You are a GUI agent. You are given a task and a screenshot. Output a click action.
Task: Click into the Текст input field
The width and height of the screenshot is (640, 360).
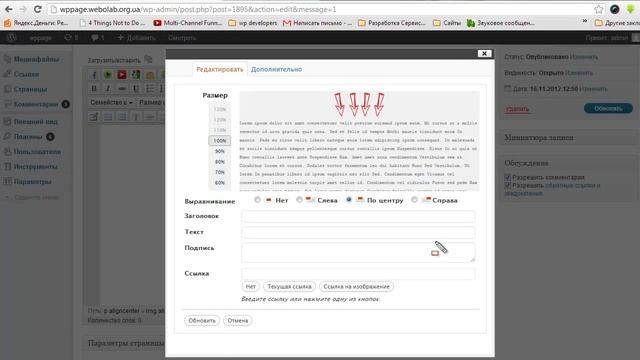click(358, 232)
